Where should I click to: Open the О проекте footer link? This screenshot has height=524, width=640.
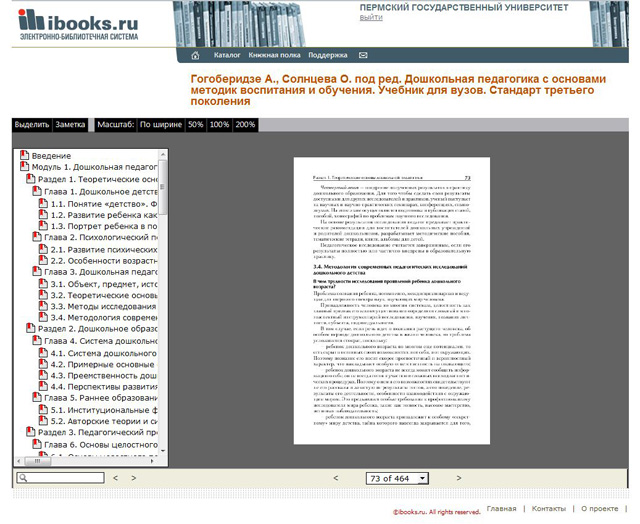point(600,508)
